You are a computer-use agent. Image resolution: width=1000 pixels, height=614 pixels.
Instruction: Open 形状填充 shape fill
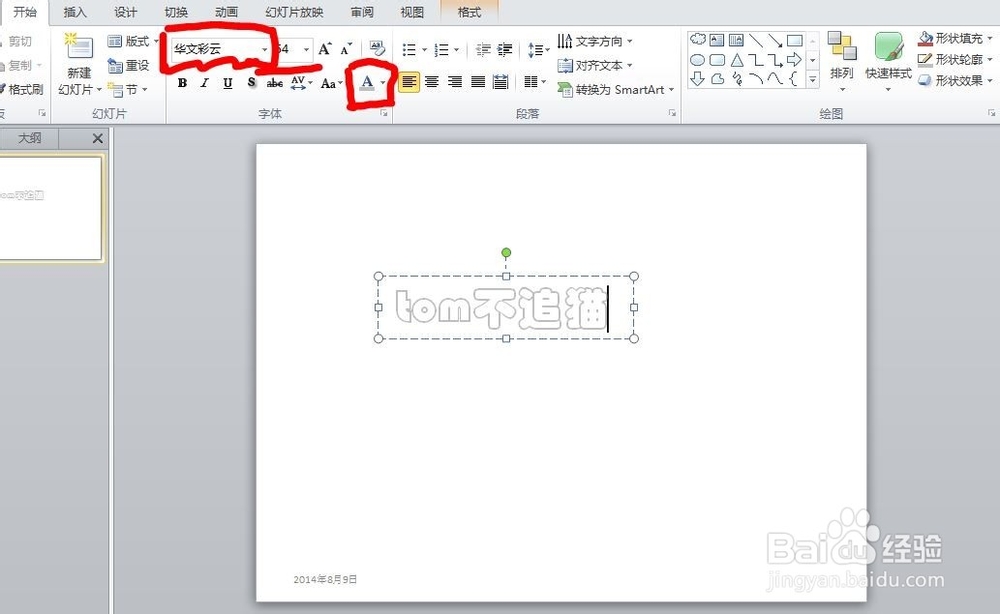(x=955, y=40)
